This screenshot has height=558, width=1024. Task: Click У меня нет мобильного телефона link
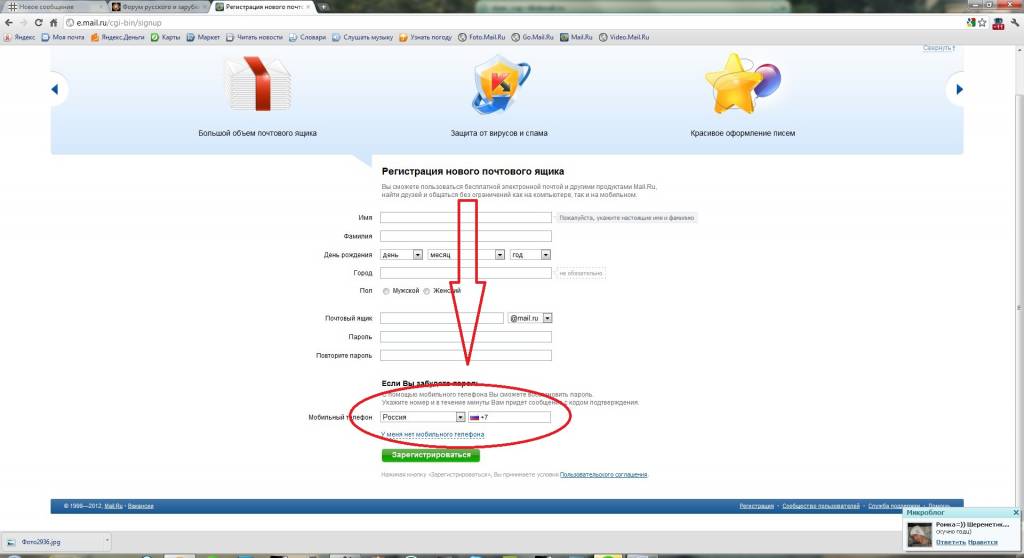[x=433, y=435]
